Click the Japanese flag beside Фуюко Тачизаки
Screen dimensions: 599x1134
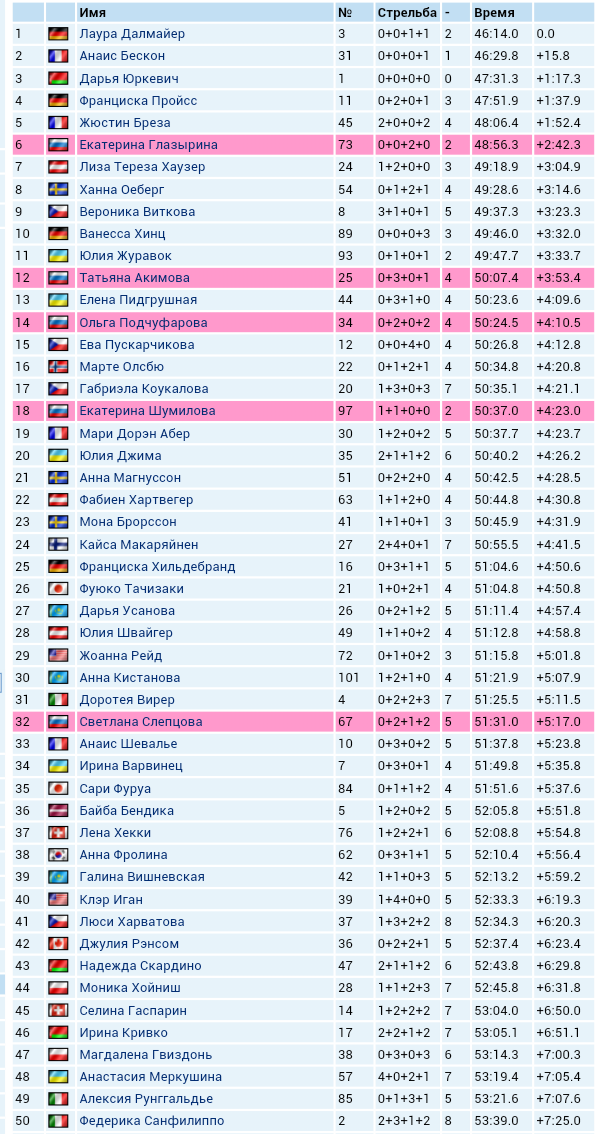pyautogui.click(x=58, y=589)
